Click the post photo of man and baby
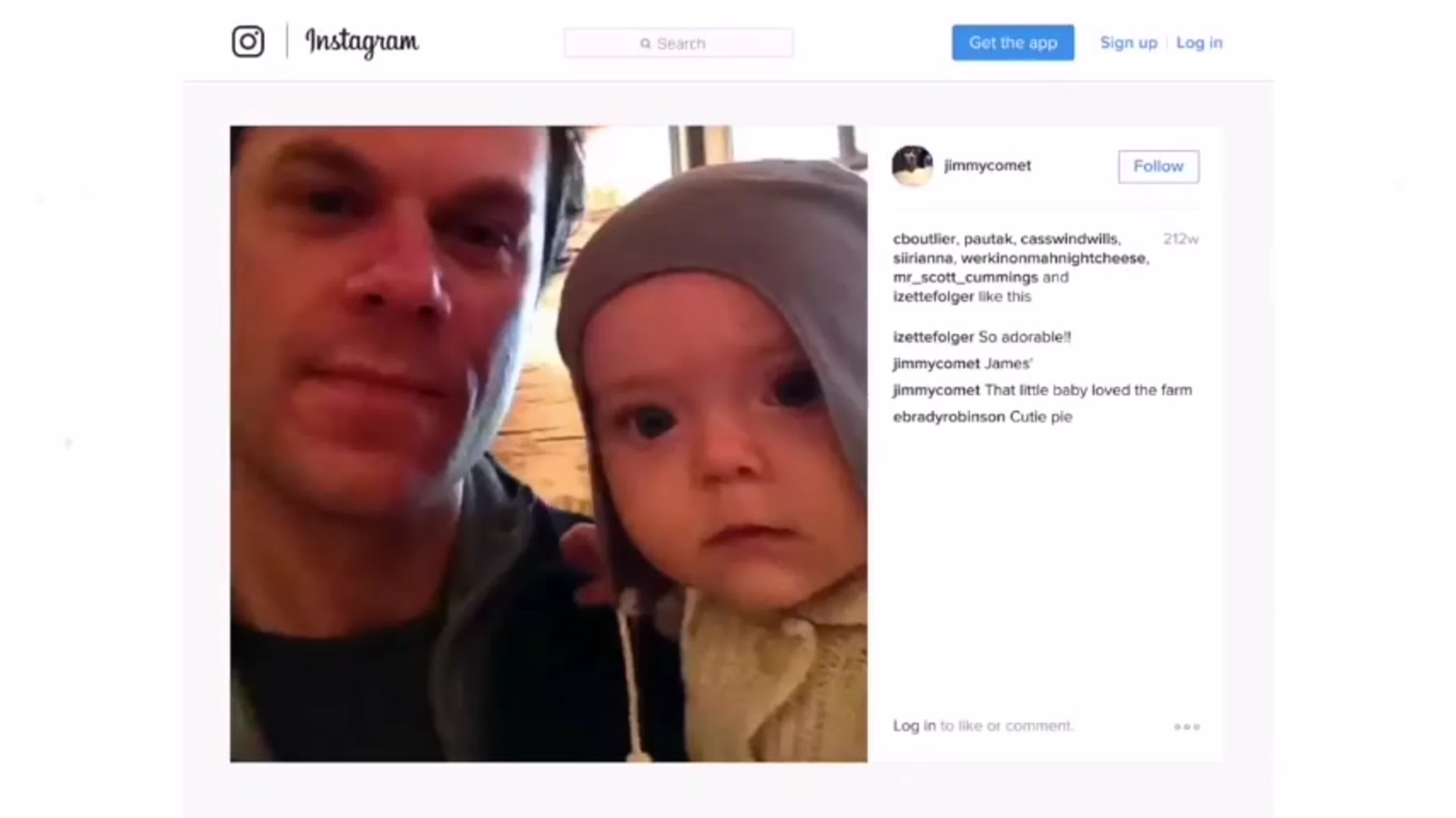The height and width of the screenshot is (818, 1456). click(548, 444)
